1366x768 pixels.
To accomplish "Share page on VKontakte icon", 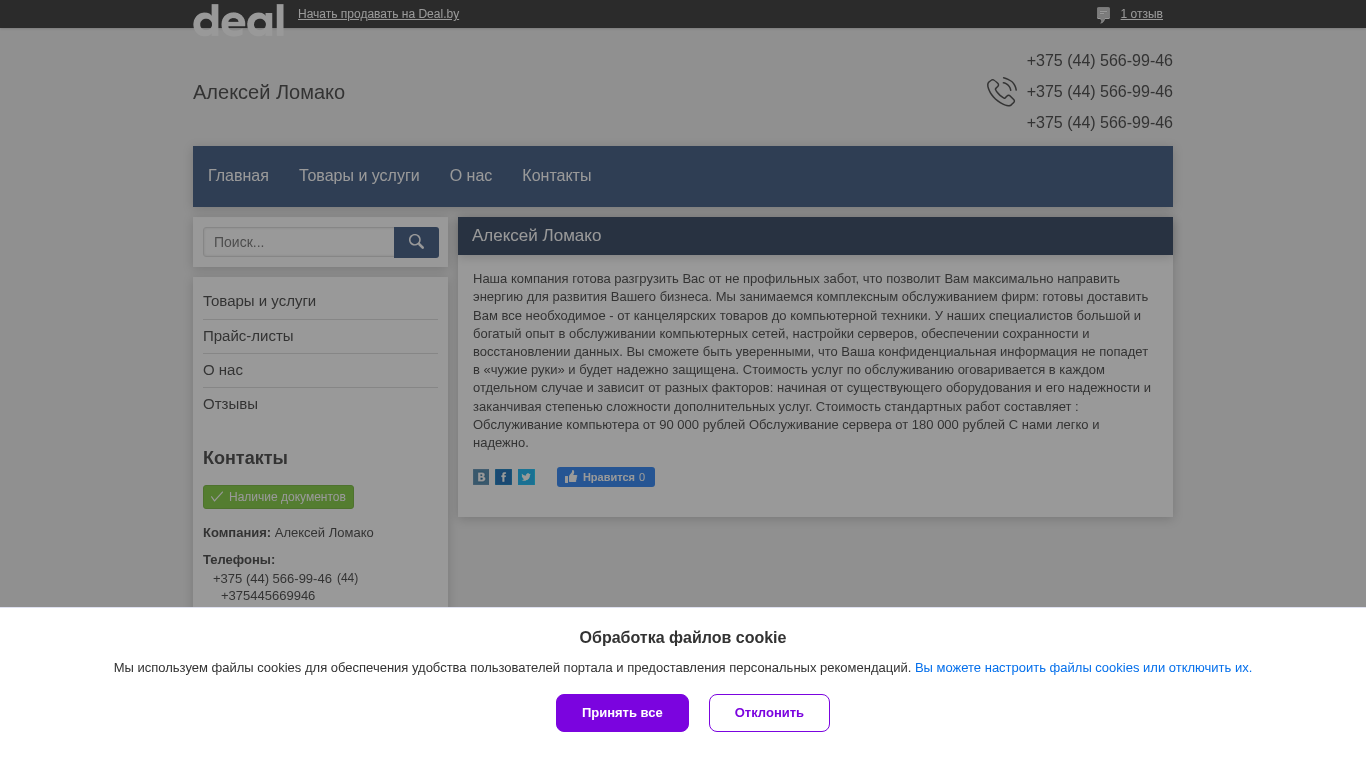I will 481,477.
